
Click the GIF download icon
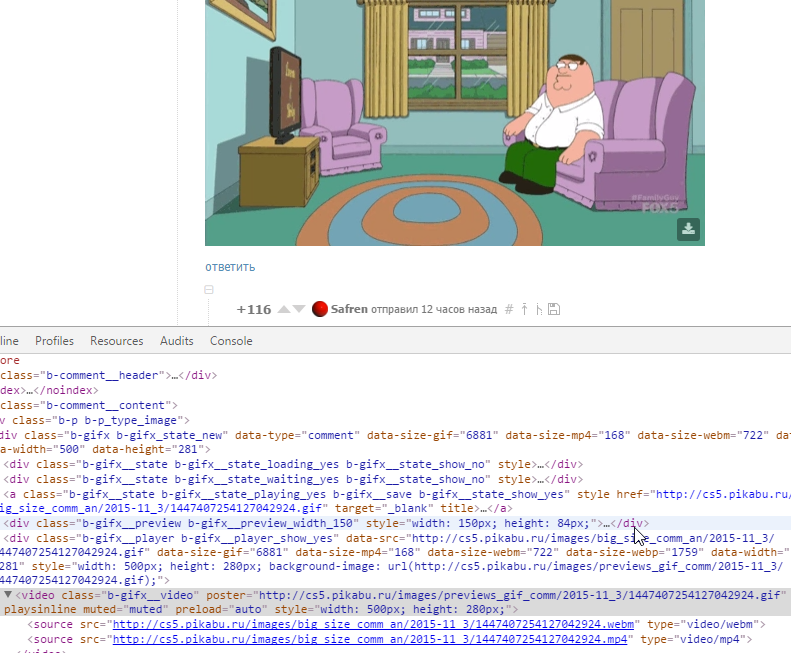coord(688,229)
